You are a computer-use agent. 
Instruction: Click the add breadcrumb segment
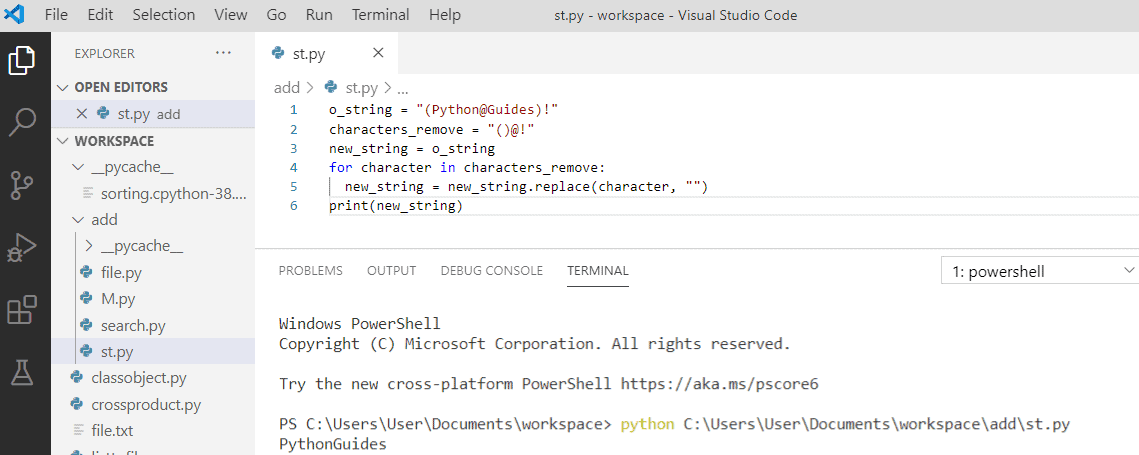coord(287,88)
